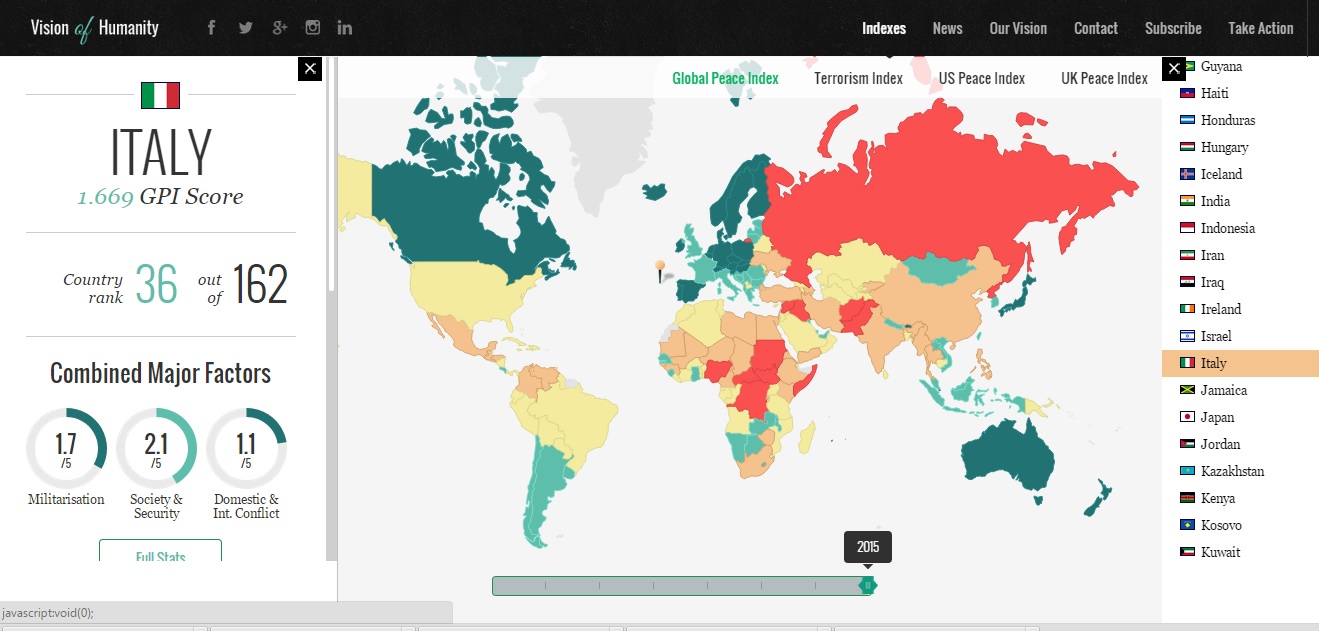Open the Google Plus social icon
This screenshot has width=1319, height=631.
pos(280,27)
